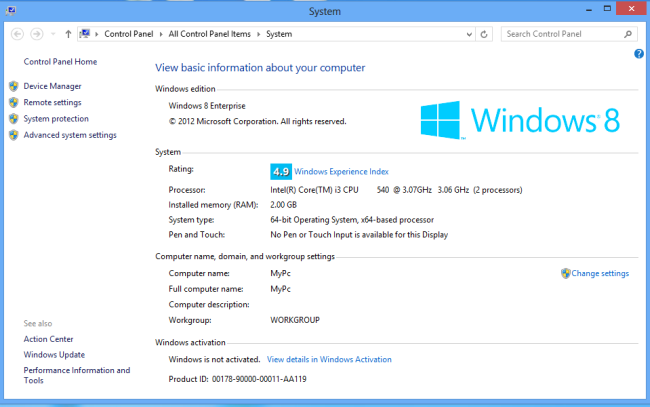This screenshot has width=650, height=407.
Task: Click the search magnifier icon
Action: [x=628, y=34]
